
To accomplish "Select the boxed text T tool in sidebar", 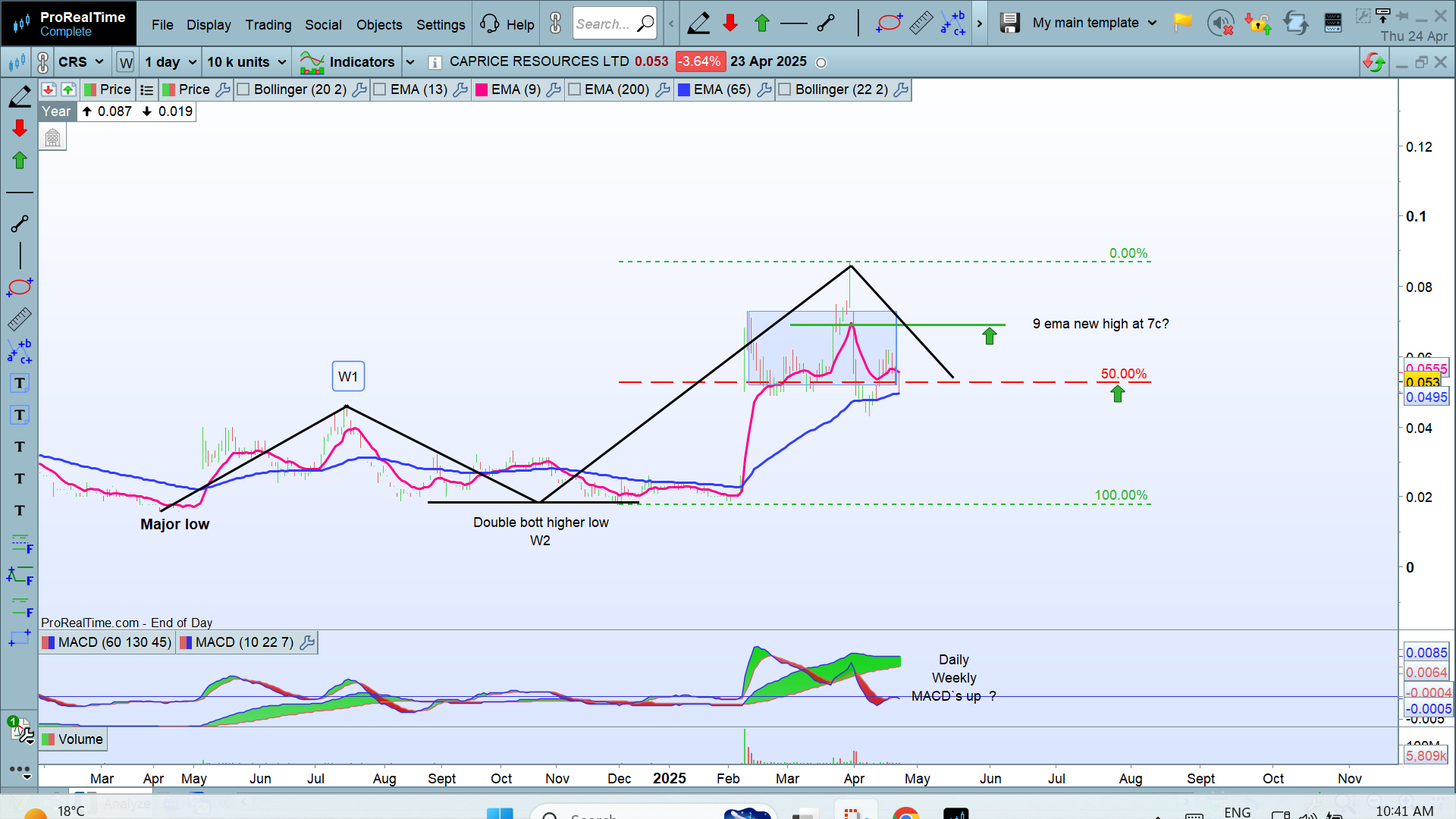I will point(20,383).
